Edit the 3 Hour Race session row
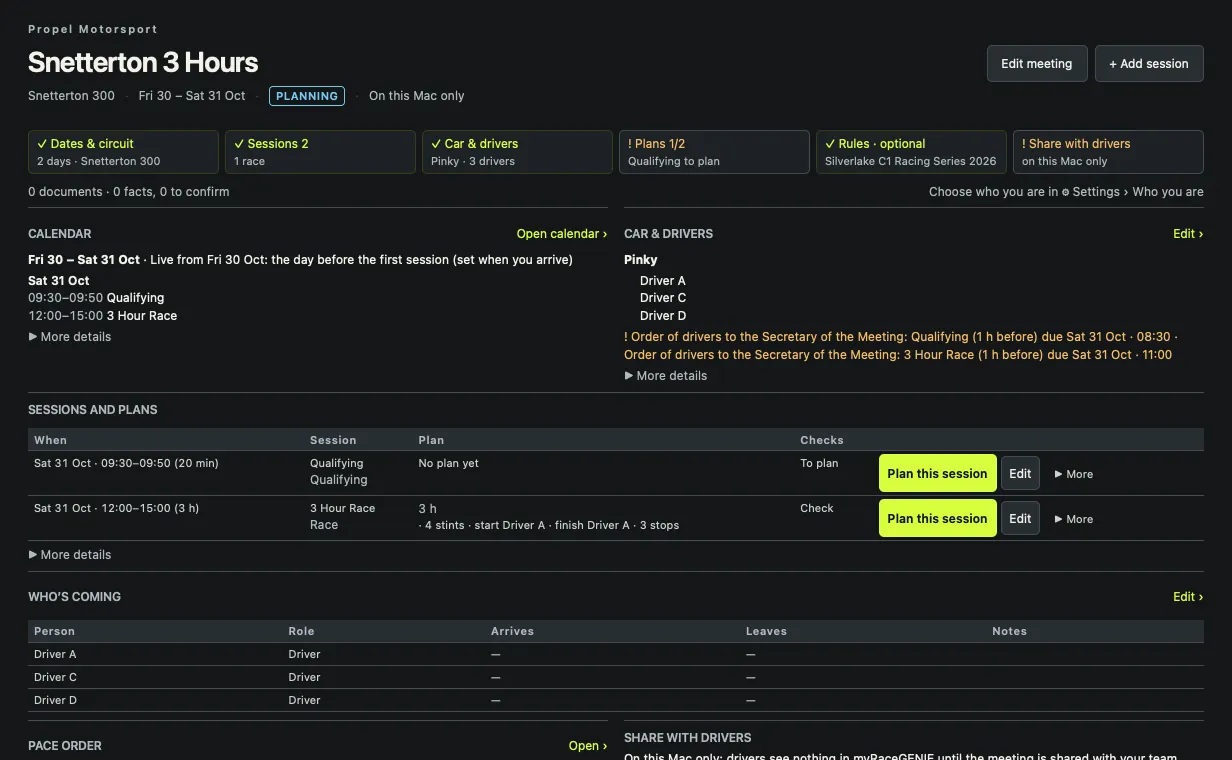1232x760 pixels. point(1020,519)
